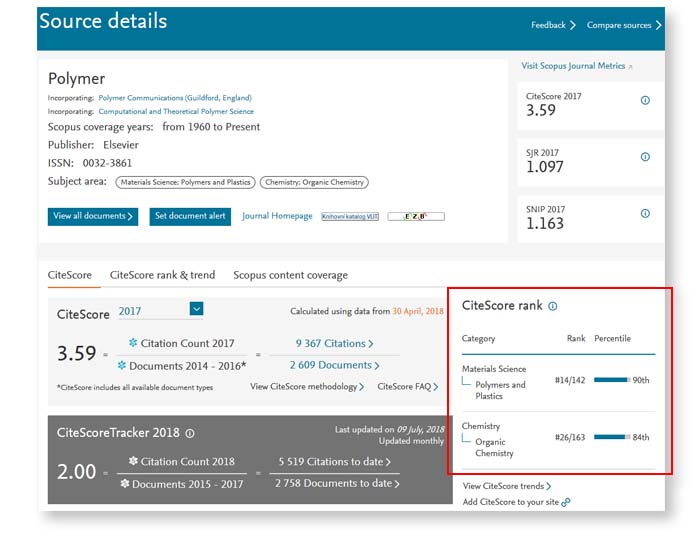Click the Publisher Elsevier text
The image size is (700, 541).
click(x=93, y=145)
